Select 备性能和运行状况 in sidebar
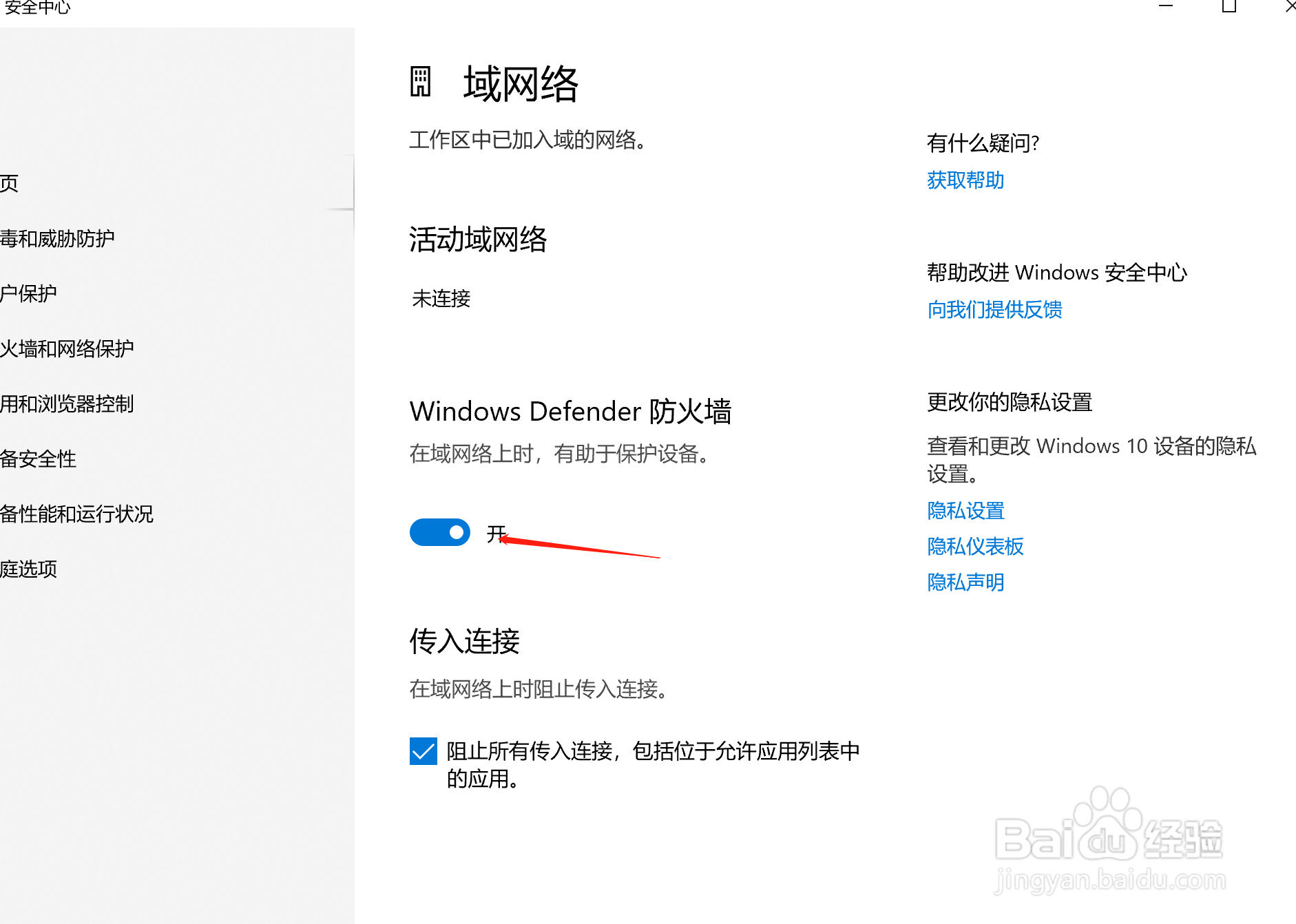1296x924 pixels. pyautogui.click(x=77, y=514)
